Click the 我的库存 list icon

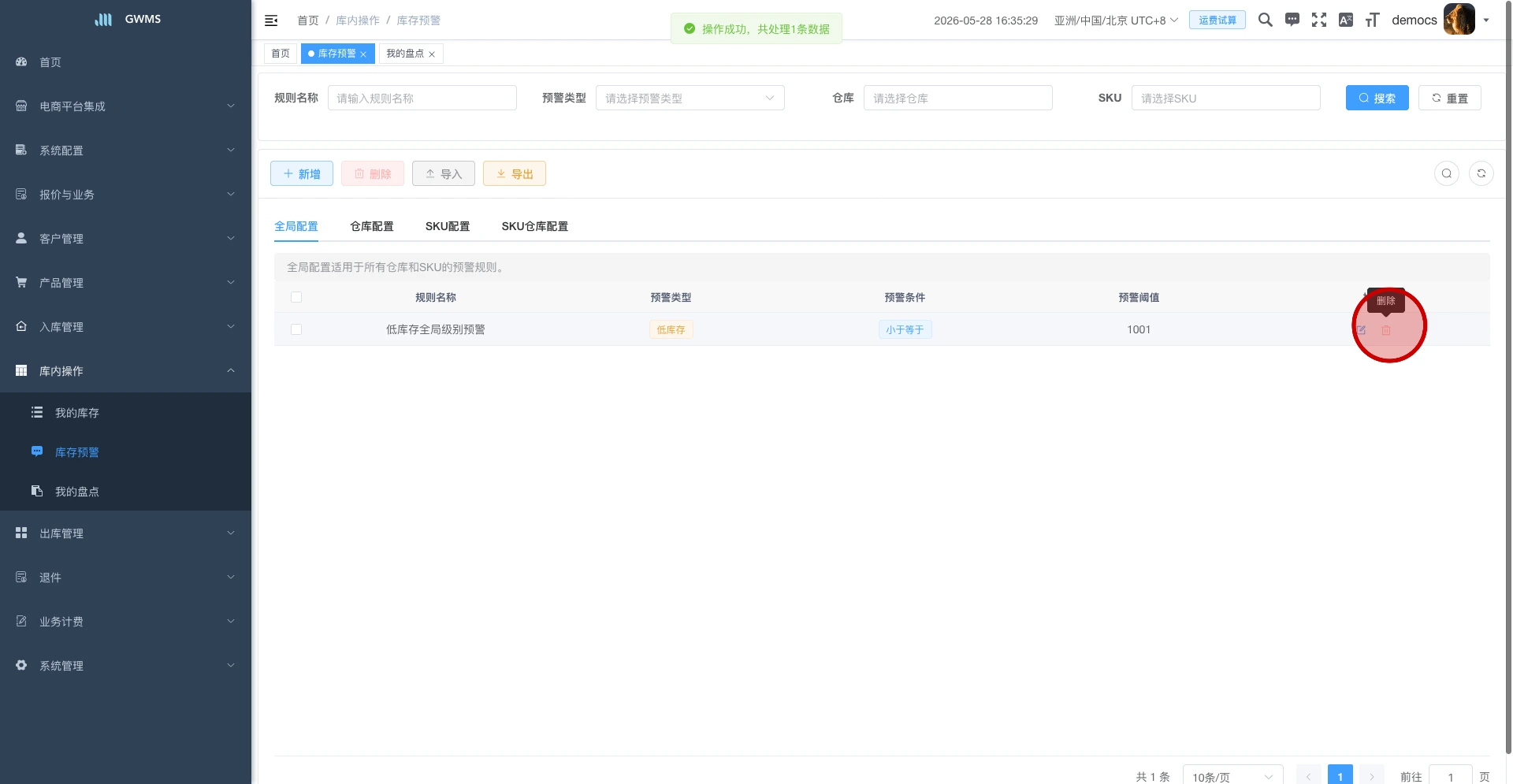click(37, 412)
